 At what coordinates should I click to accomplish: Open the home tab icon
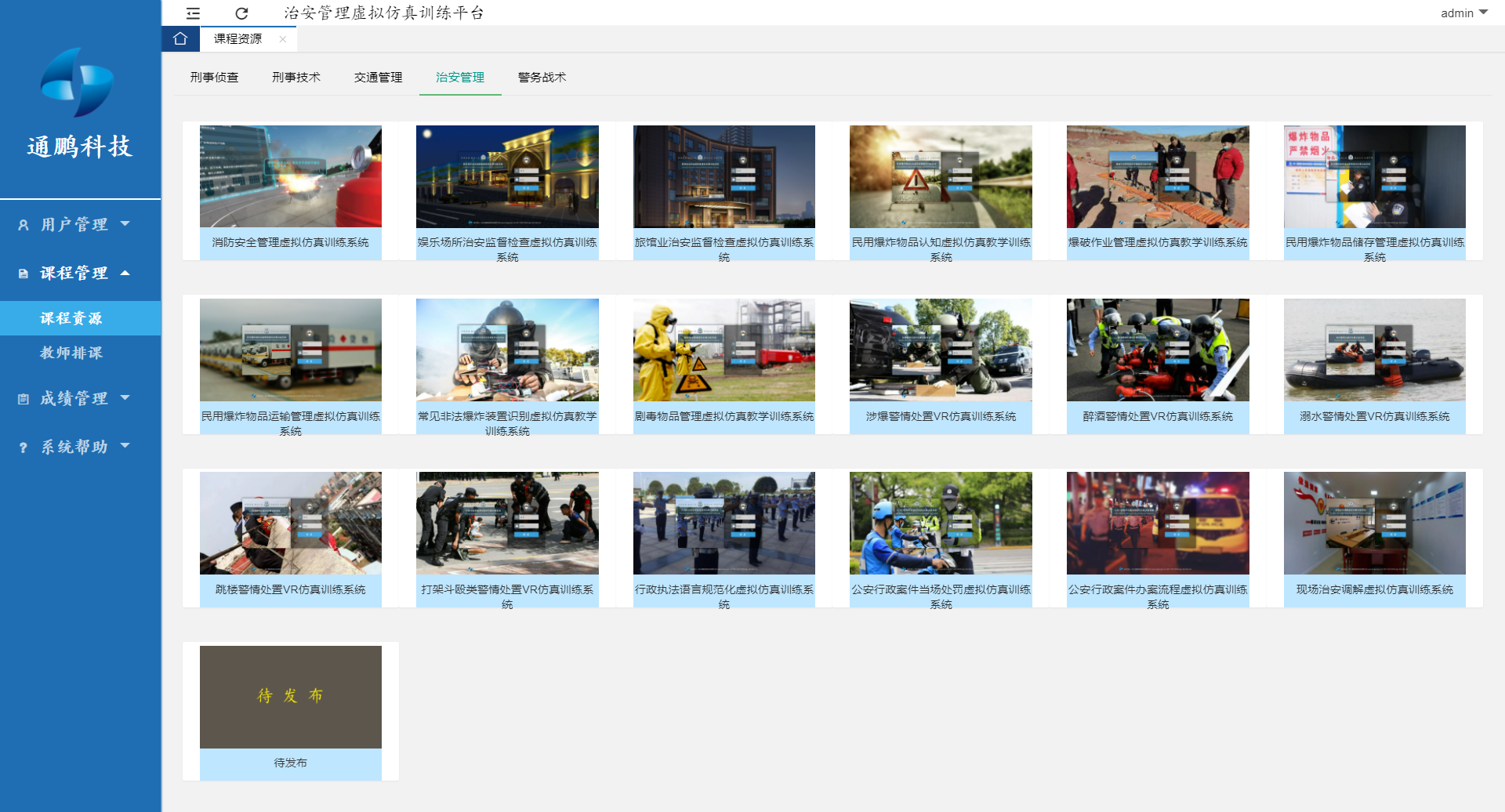pos(180,38)
